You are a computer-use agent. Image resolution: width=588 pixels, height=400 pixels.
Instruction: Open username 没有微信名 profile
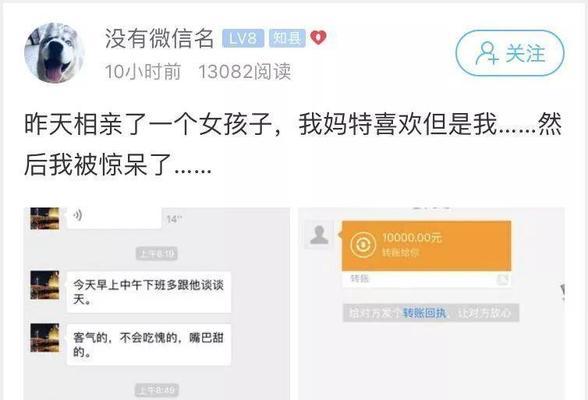click(x=159, y=38)
